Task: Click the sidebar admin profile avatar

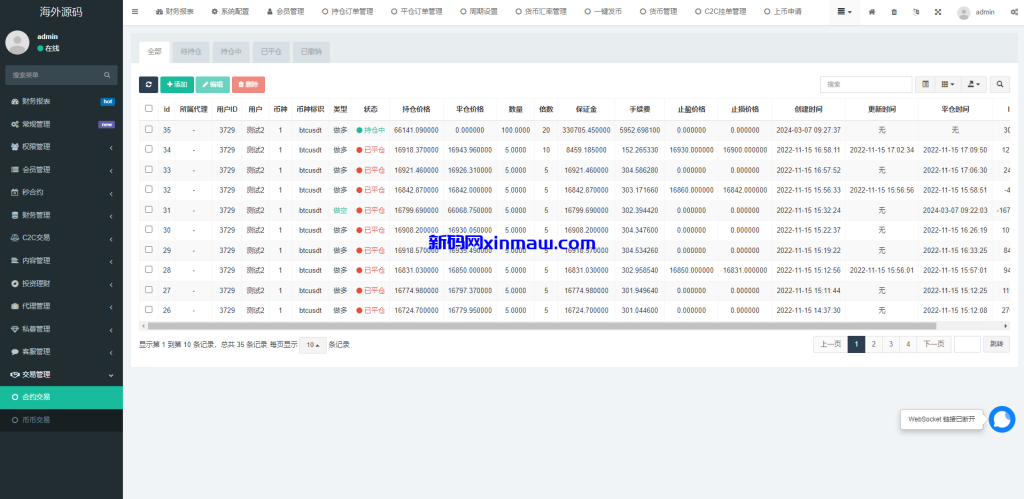Action: [x=17, y=42]
